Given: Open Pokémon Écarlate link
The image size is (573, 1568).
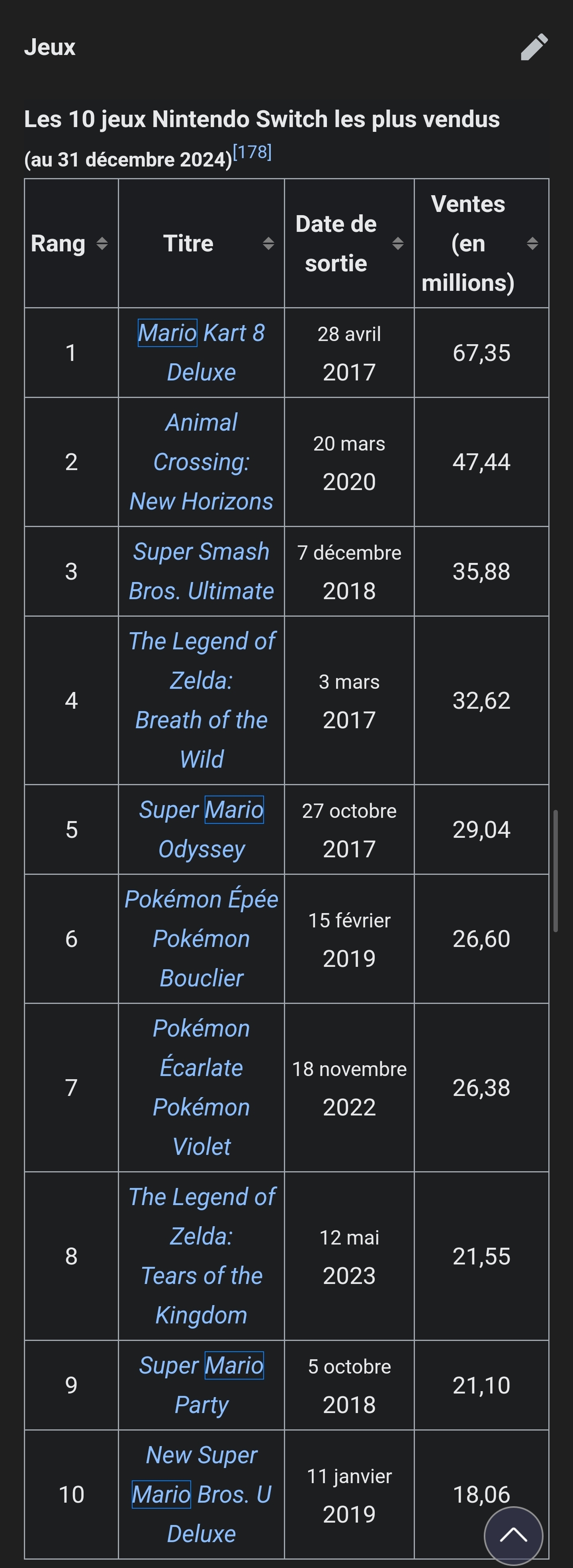Looking at the screenshot, I should tap(201, 1048).
